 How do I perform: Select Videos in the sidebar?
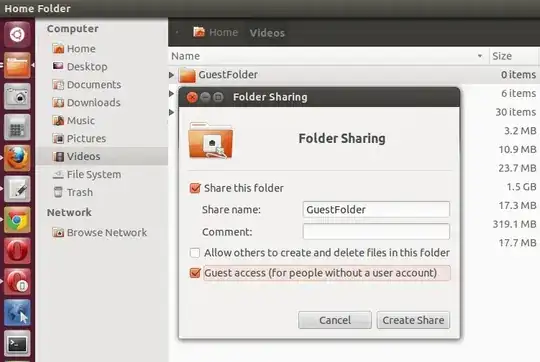102,156
